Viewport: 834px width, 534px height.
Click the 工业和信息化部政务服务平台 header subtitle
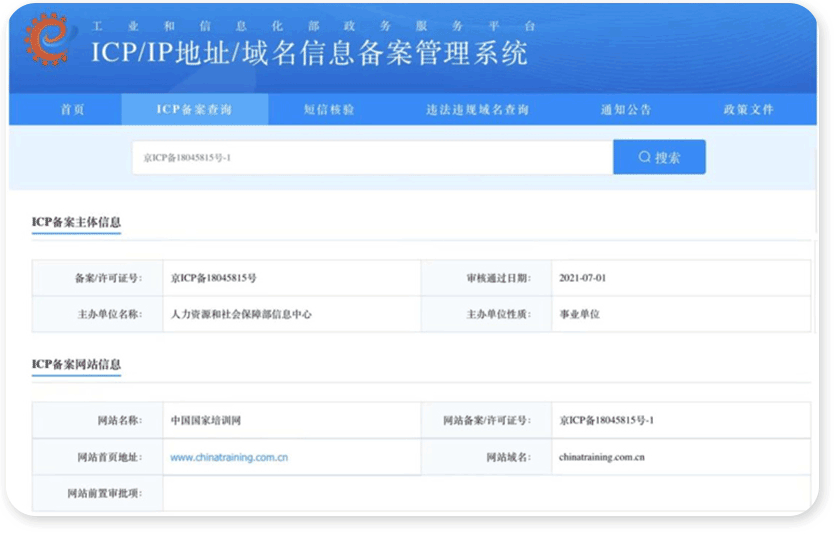tap(314, 26)
